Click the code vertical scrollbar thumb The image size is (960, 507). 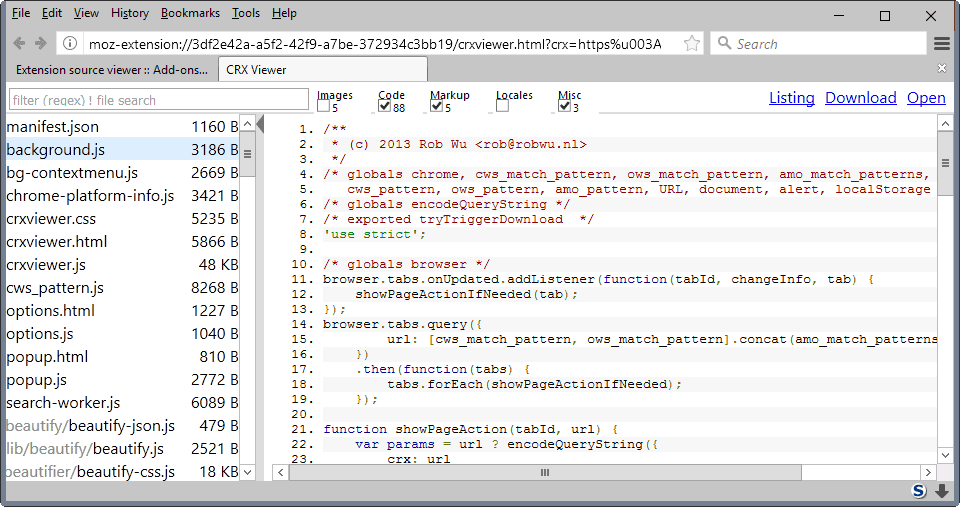pos(945,163)
